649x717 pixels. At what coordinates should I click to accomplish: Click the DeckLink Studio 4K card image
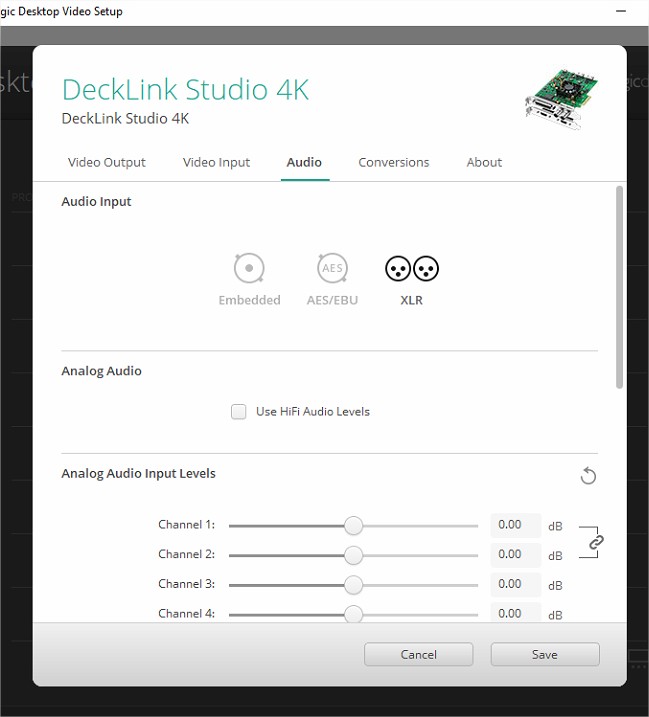[562, 99]
